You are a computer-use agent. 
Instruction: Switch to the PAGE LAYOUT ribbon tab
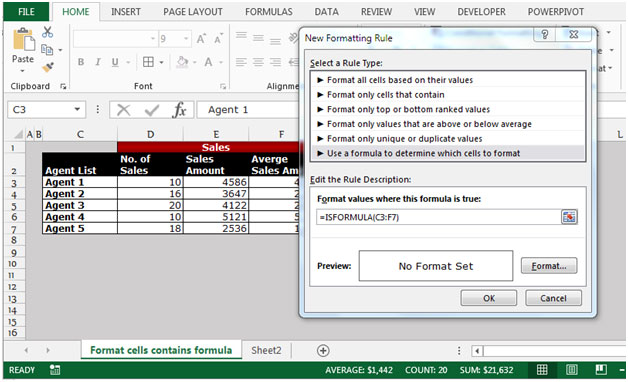(193, 12)
